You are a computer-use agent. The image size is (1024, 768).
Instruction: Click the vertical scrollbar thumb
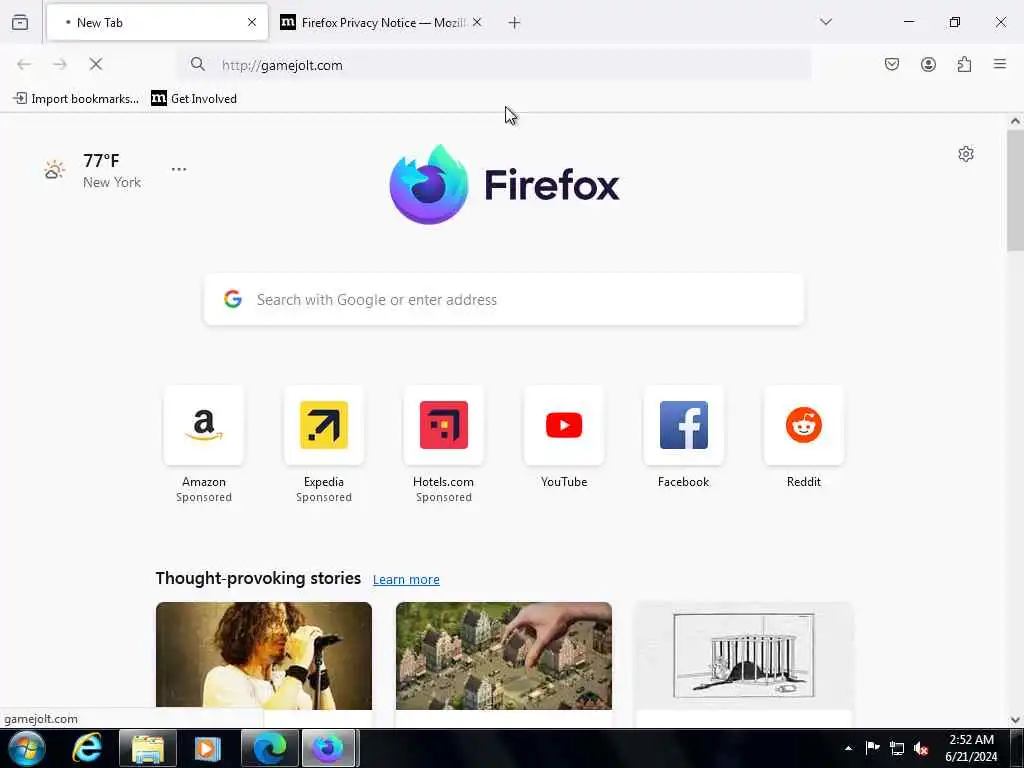[1015, 190]
